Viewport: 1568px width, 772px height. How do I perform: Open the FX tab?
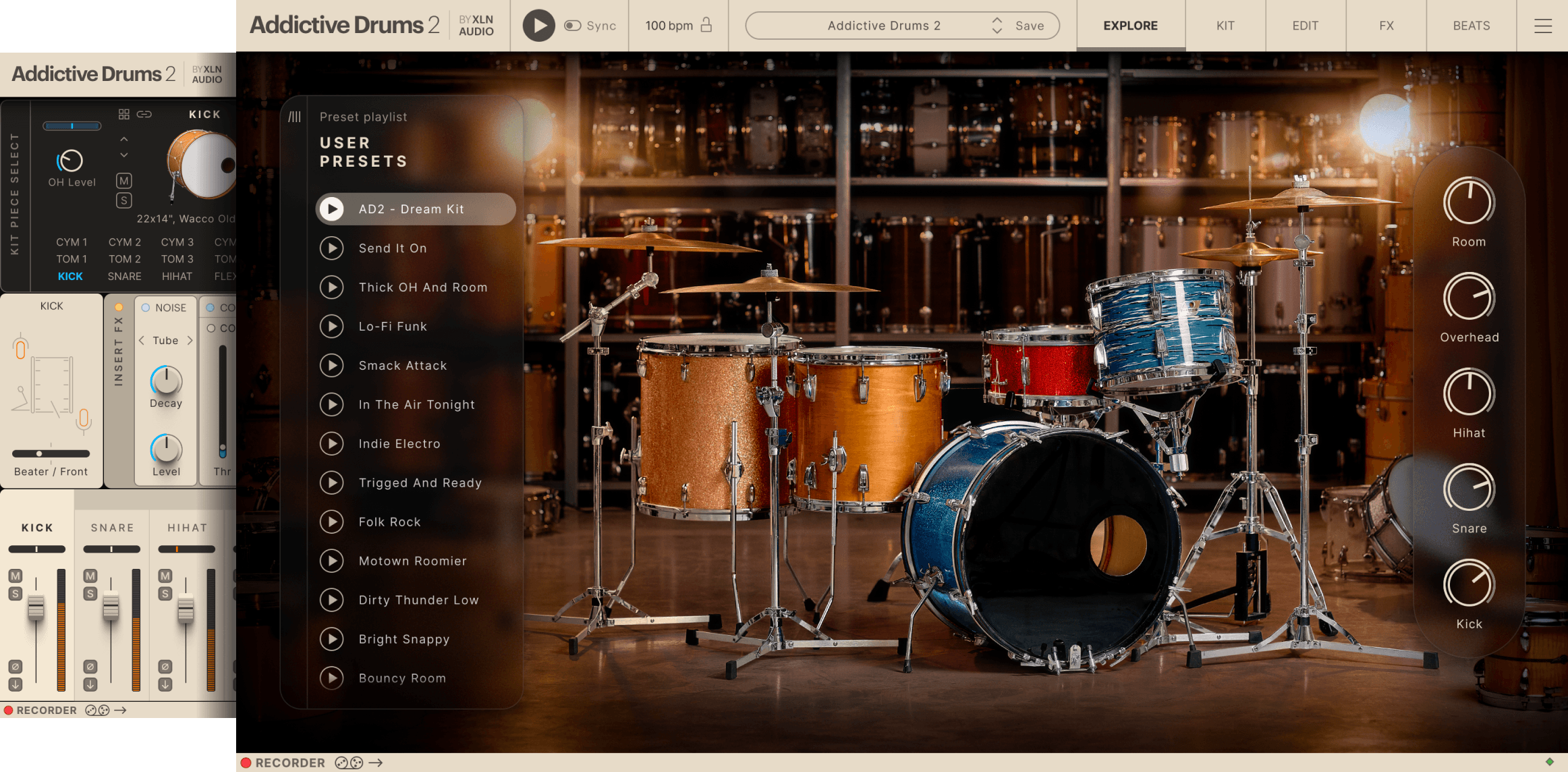1386,26
